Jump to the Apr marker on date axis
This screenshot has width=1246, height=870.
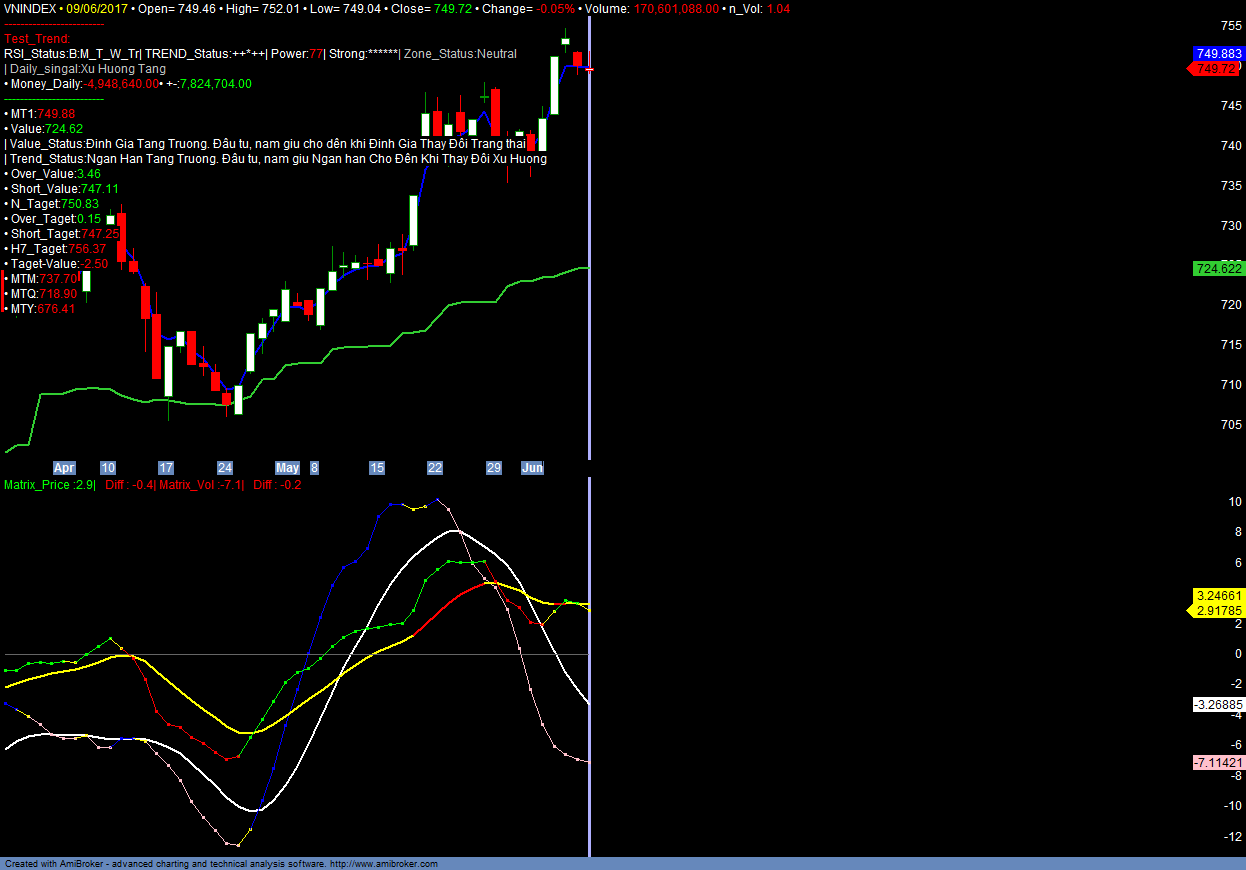64,468
